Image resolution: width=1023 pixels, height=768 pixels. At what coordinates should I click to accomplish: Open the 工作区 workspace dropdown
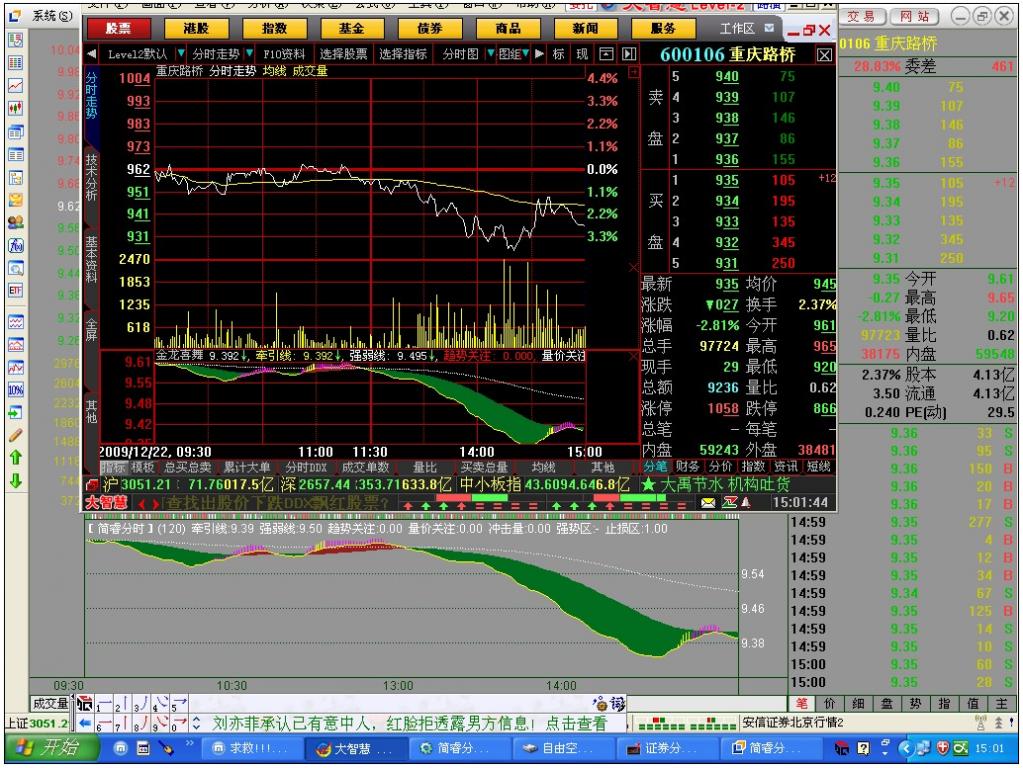pyautogui.click(x=769, y=28)
